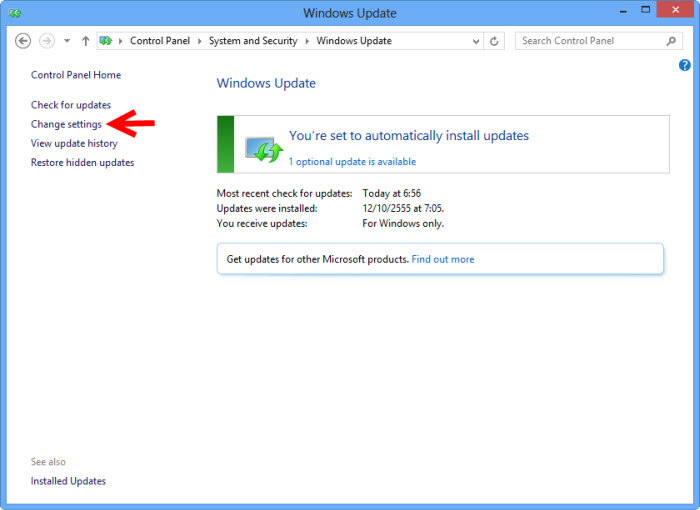Screen dimensions: 700x510
Task: Click the Windows Update page heading
Action: 266,83
